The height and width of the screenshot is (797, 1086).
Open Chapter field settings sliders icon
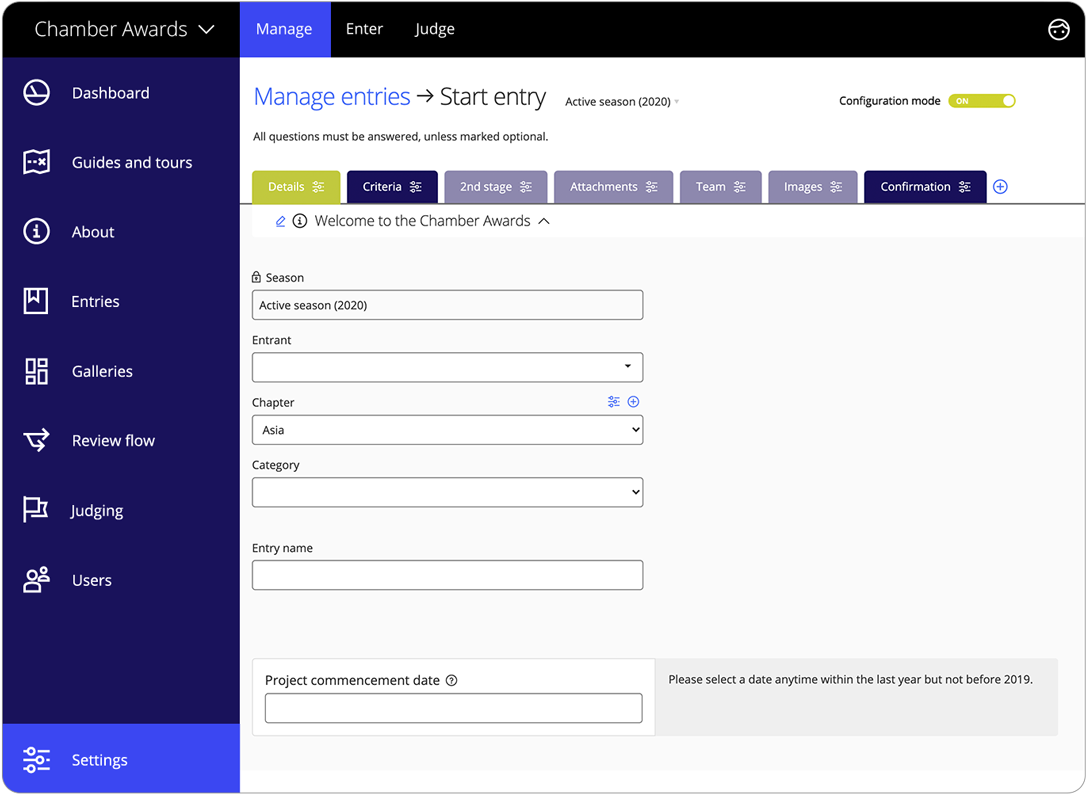[614, 402]
